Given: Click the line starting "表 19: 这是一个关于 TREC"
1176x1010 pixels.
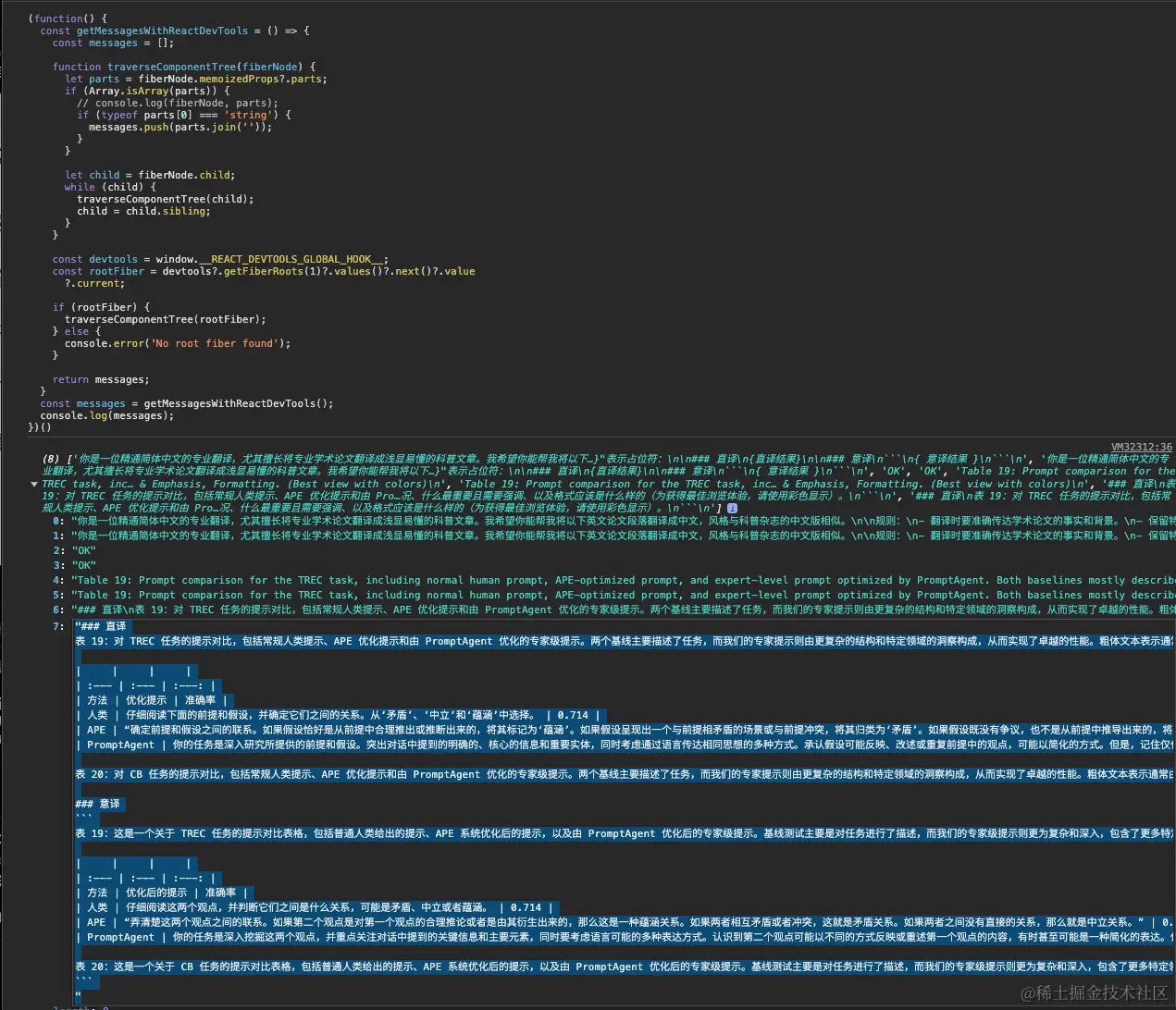Looking at the screenshot, I should point(625,833).
